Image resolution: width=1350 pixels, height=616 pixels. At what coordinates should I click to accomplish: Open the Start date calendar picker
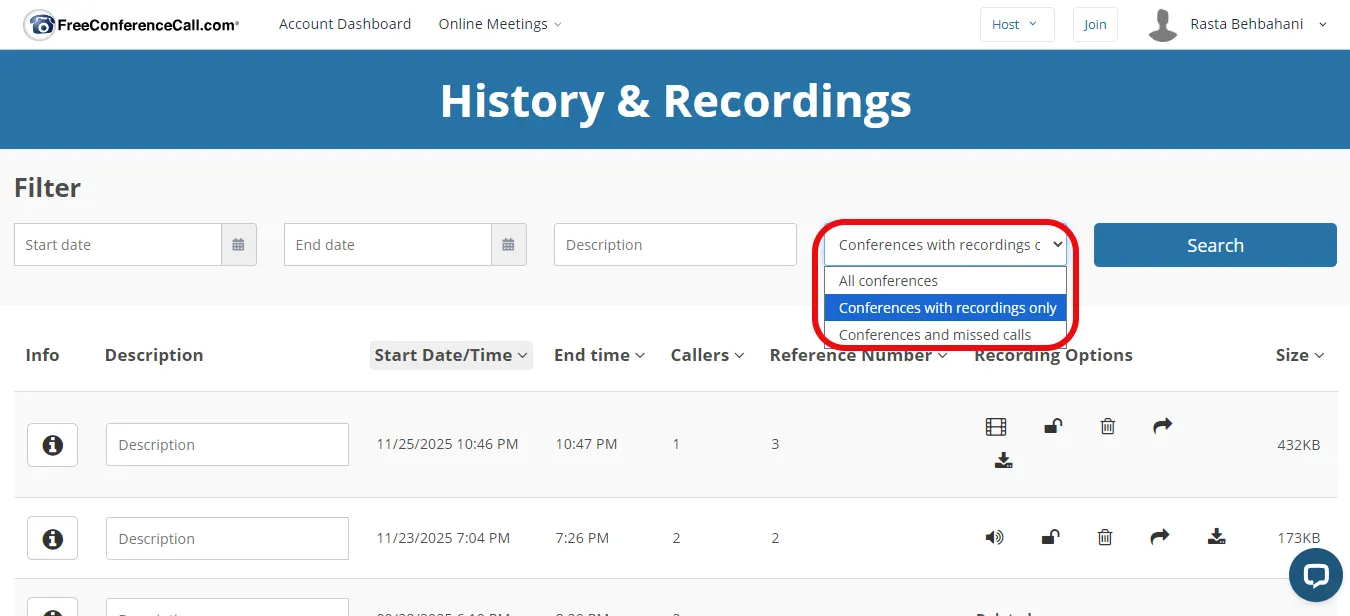(238, 245)
